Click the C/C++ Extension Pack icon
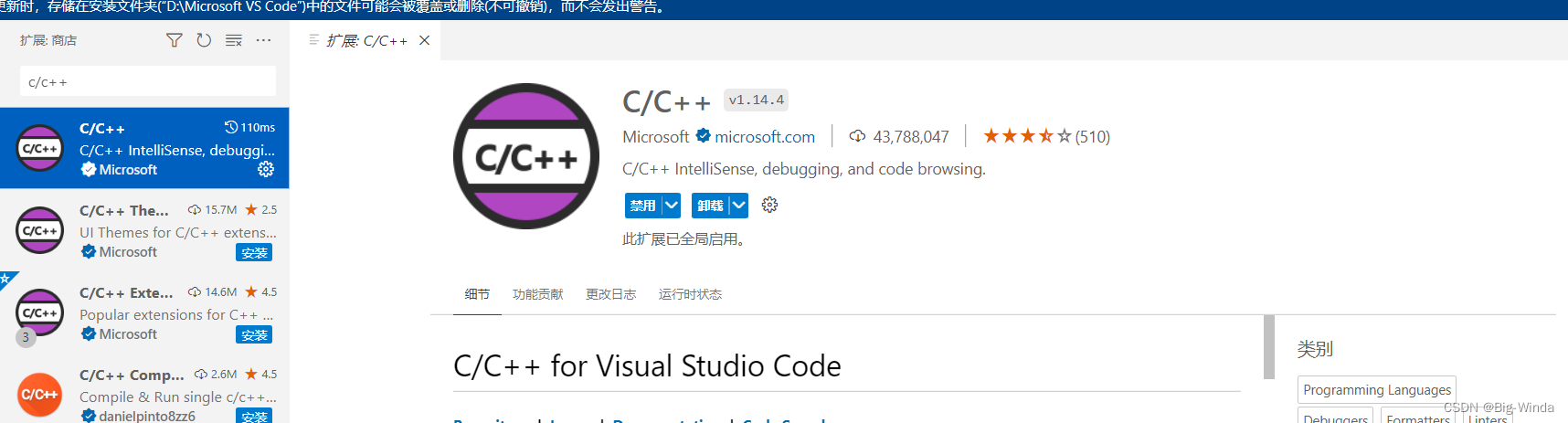The image size is (1568, 423). coord(40,312)
